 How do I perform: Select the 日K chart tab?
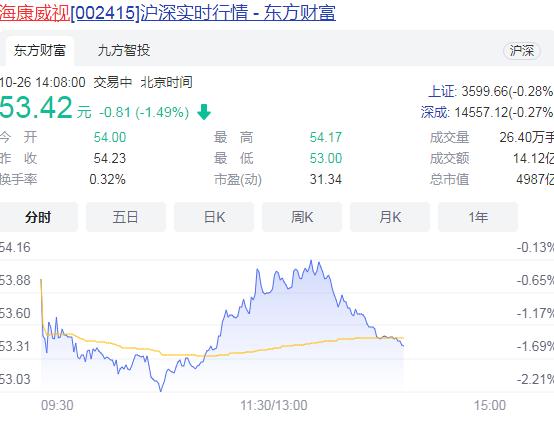214,217
